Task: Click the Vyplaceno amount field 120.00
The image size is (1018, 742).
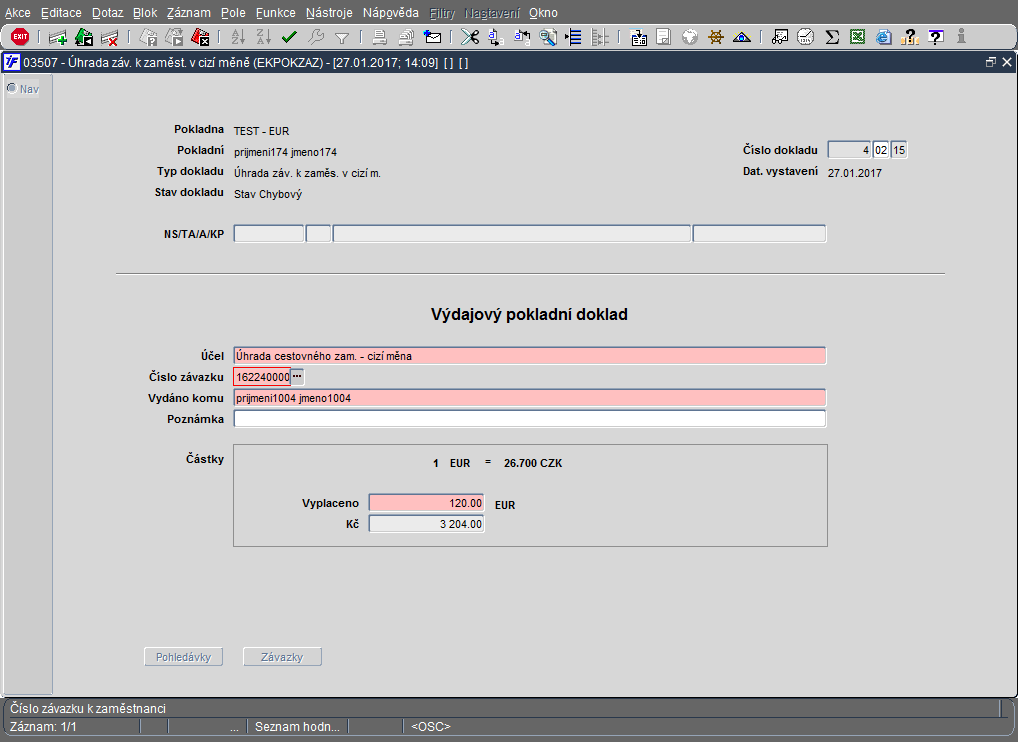Action: point(426,503)
